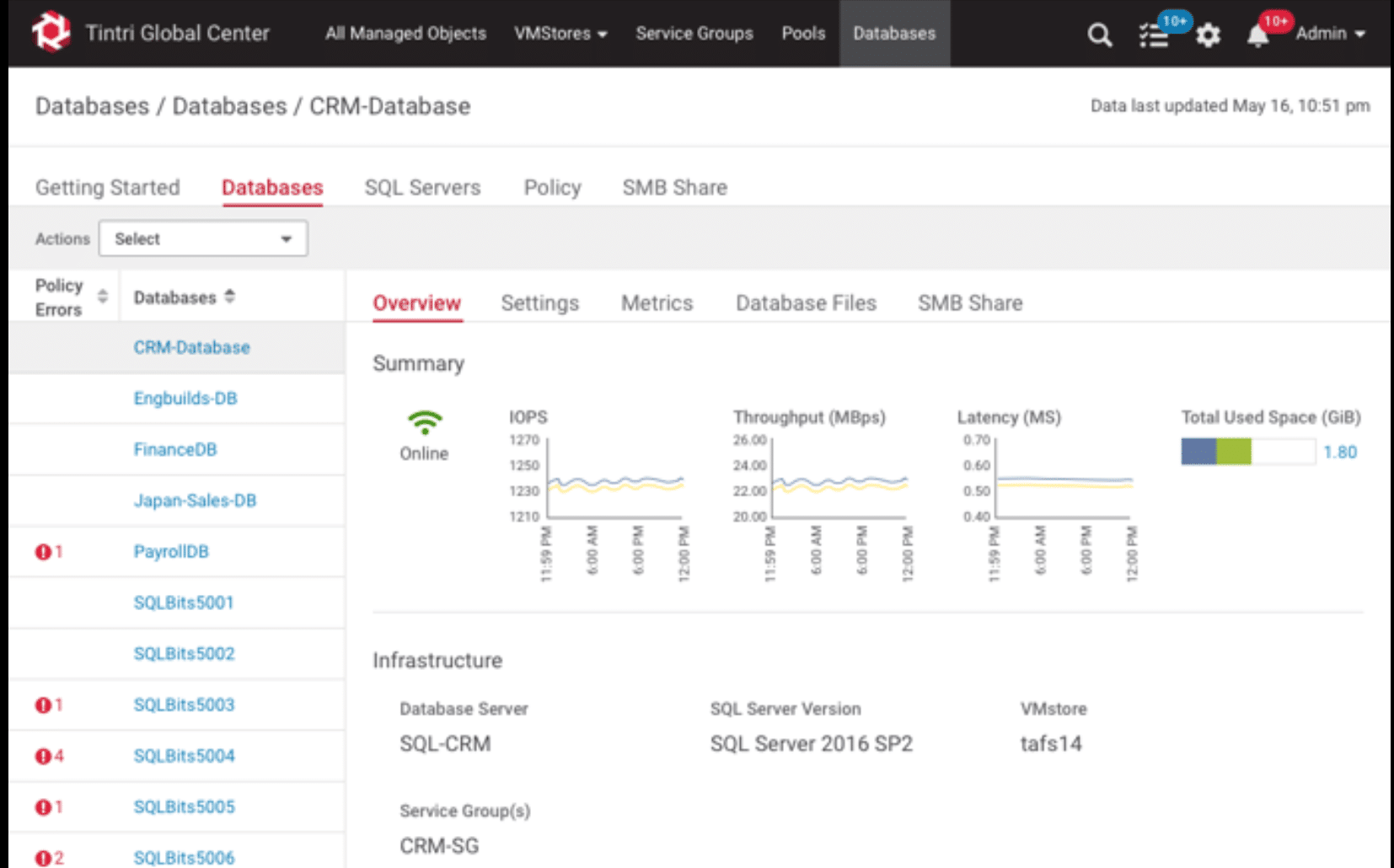Click the Tintri logo icon

(x=51, y=32)
